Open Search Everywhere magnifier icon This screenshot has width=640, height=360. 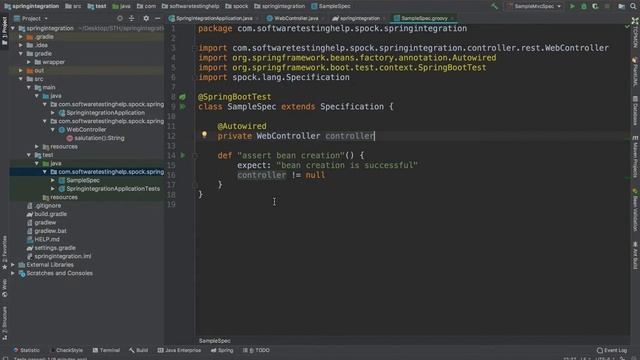coord(633,6)
